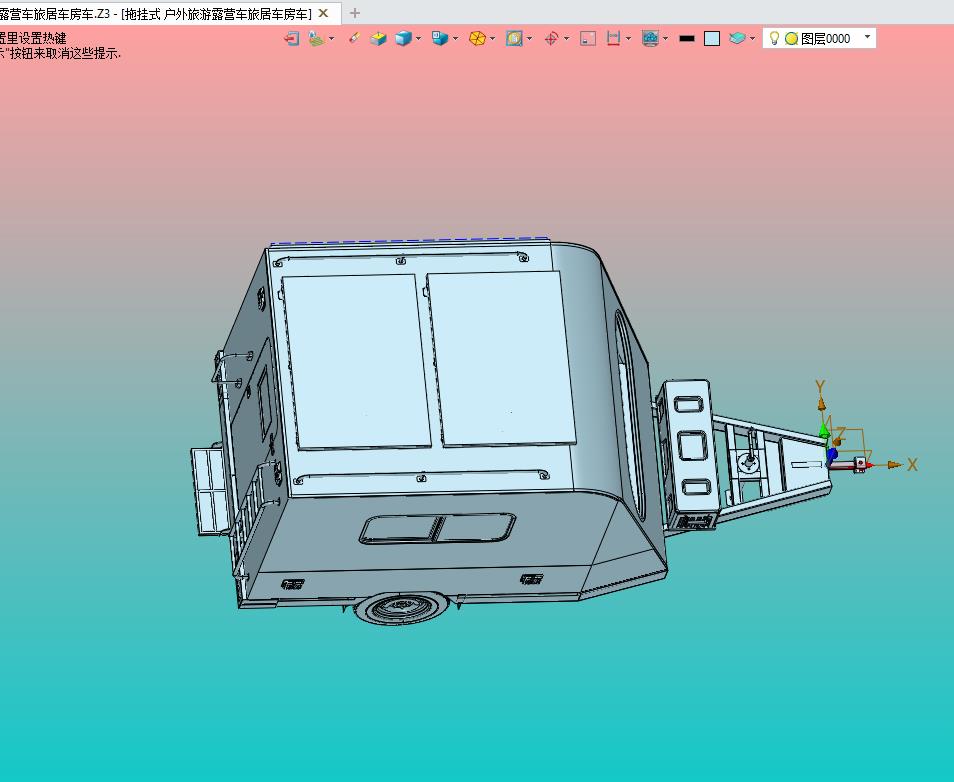Click the monitor display settings icon
This screenshot has width=954, height=782.
650,39
